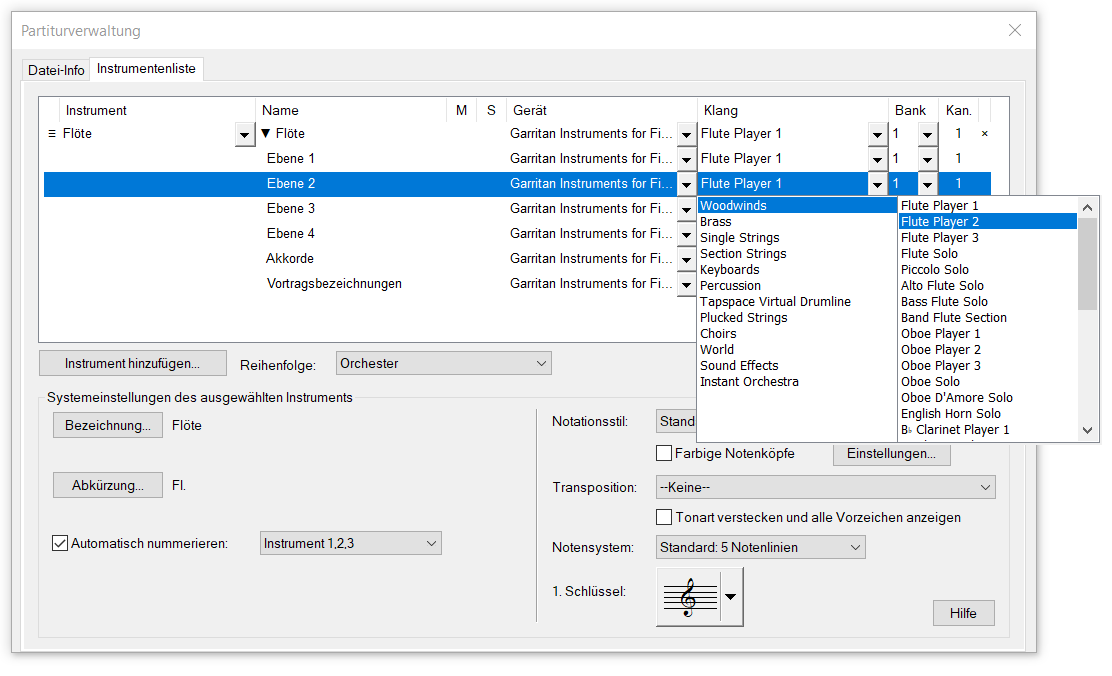Click sound list scrollbar down arrow
This screenshot has width=1112, height=676.
[x=1088, y=430]
